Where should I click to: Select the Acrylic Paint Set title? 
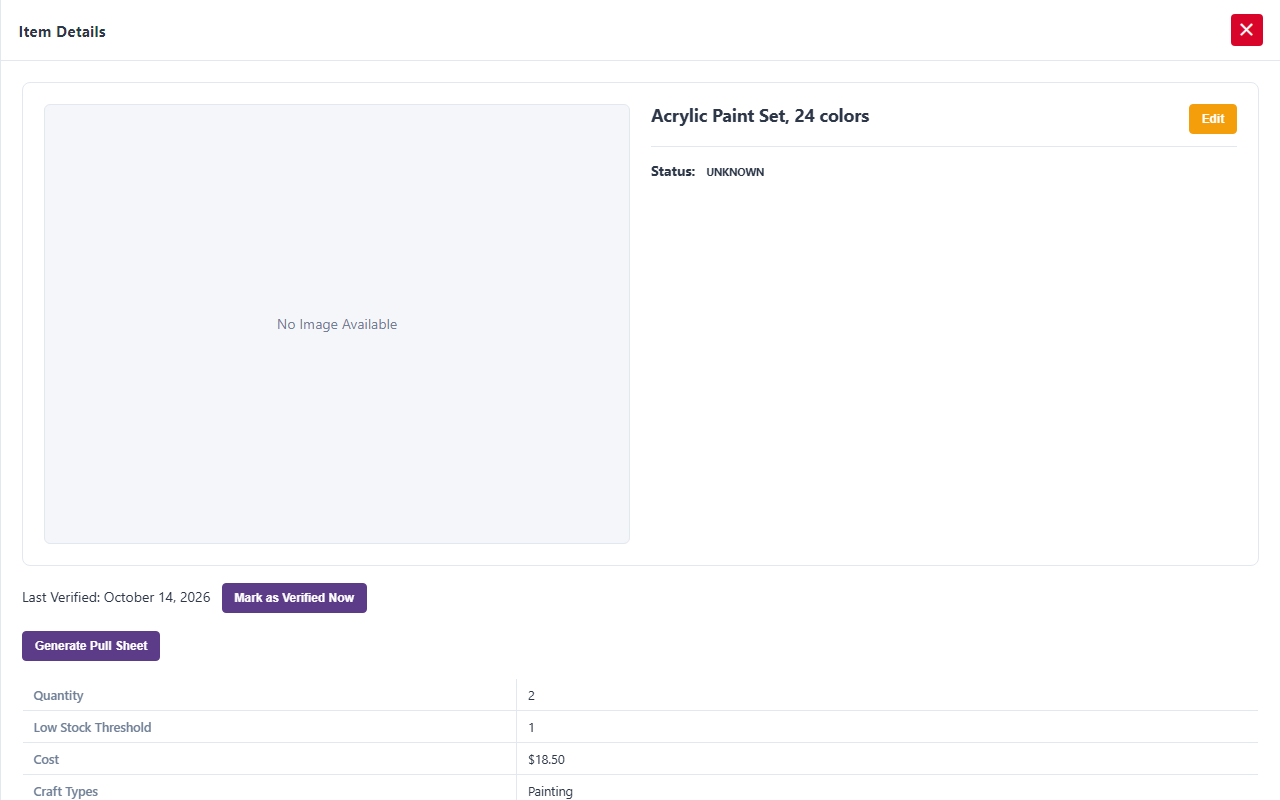point(760,116)
